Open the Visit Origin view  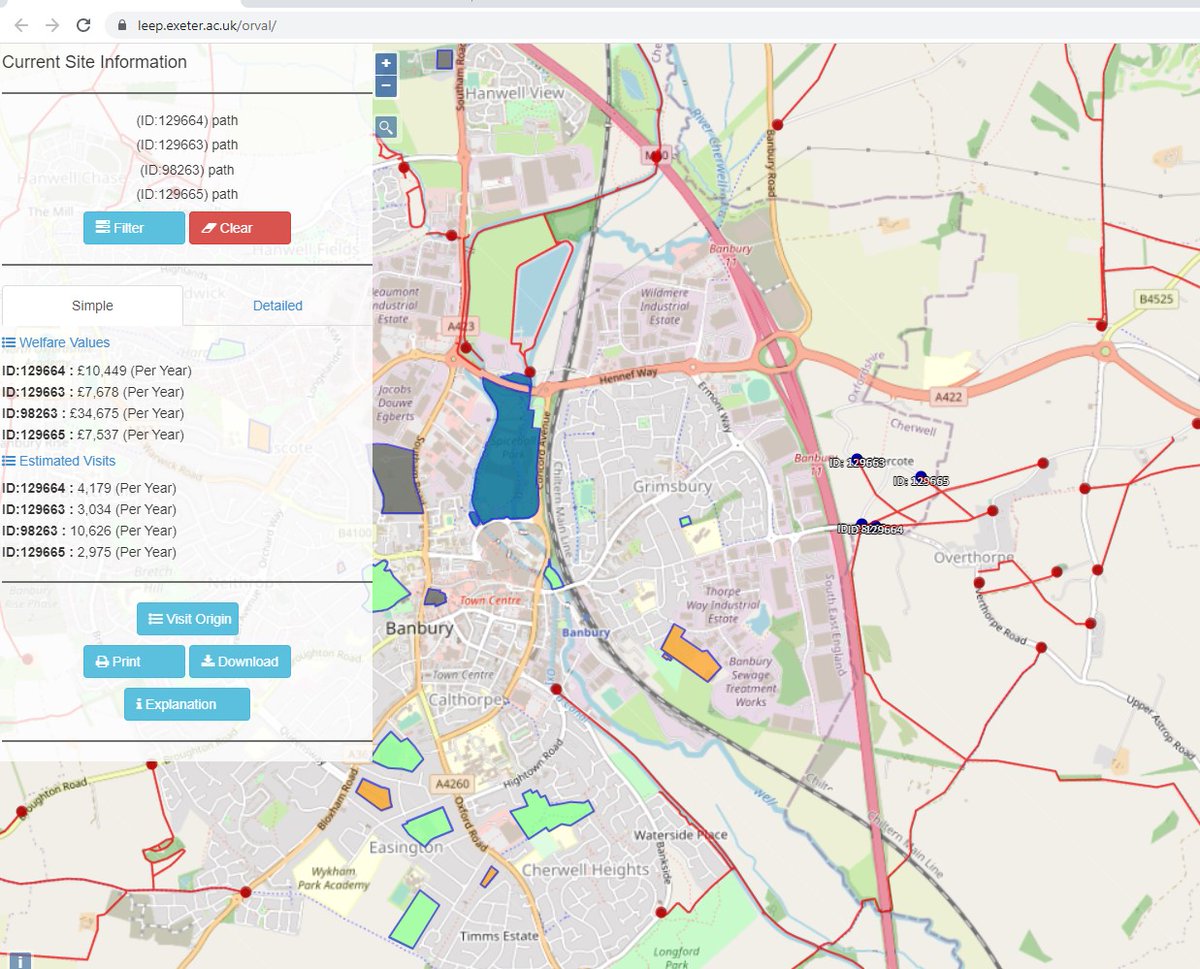click(188, 619)
